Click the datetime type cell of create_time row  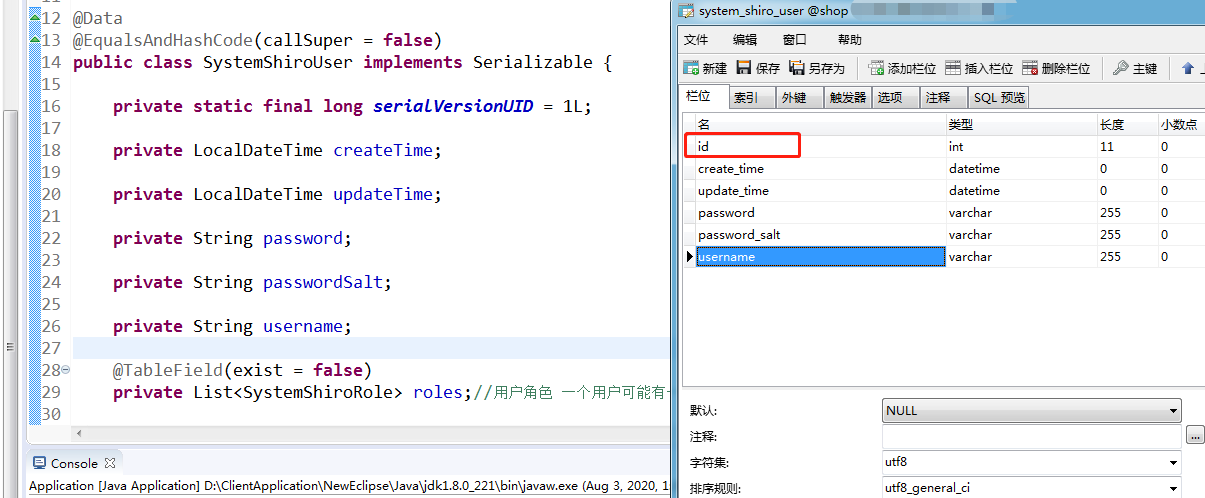[1021, 169]
